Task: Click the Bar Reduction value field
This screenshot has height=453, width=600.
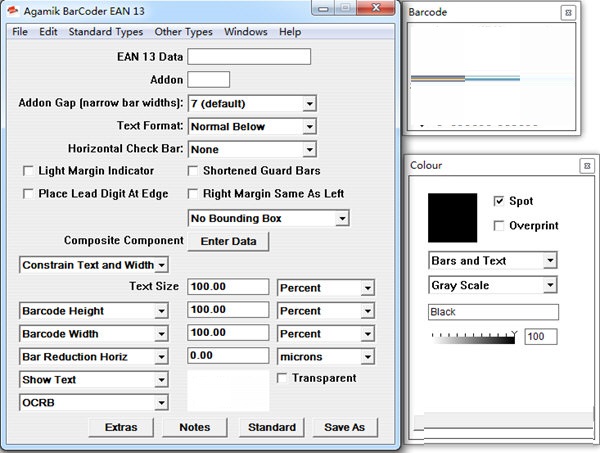Action: (228, 355)
